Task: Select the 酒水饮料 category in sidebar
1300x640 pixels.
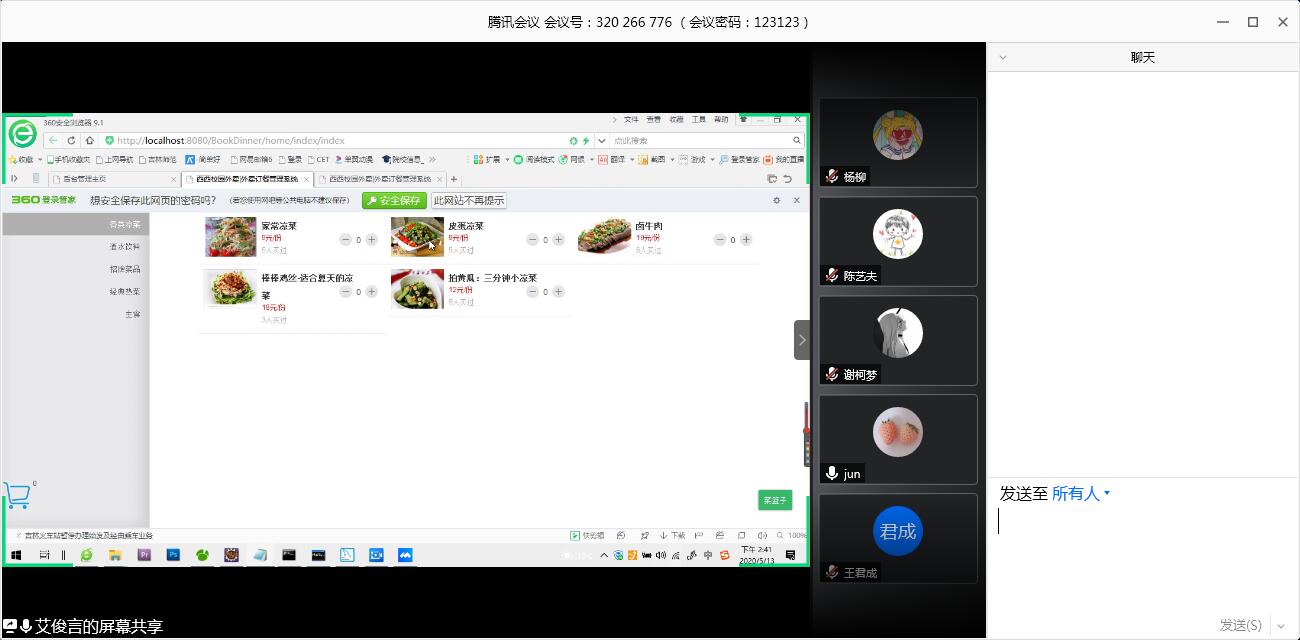Action: 125,247
